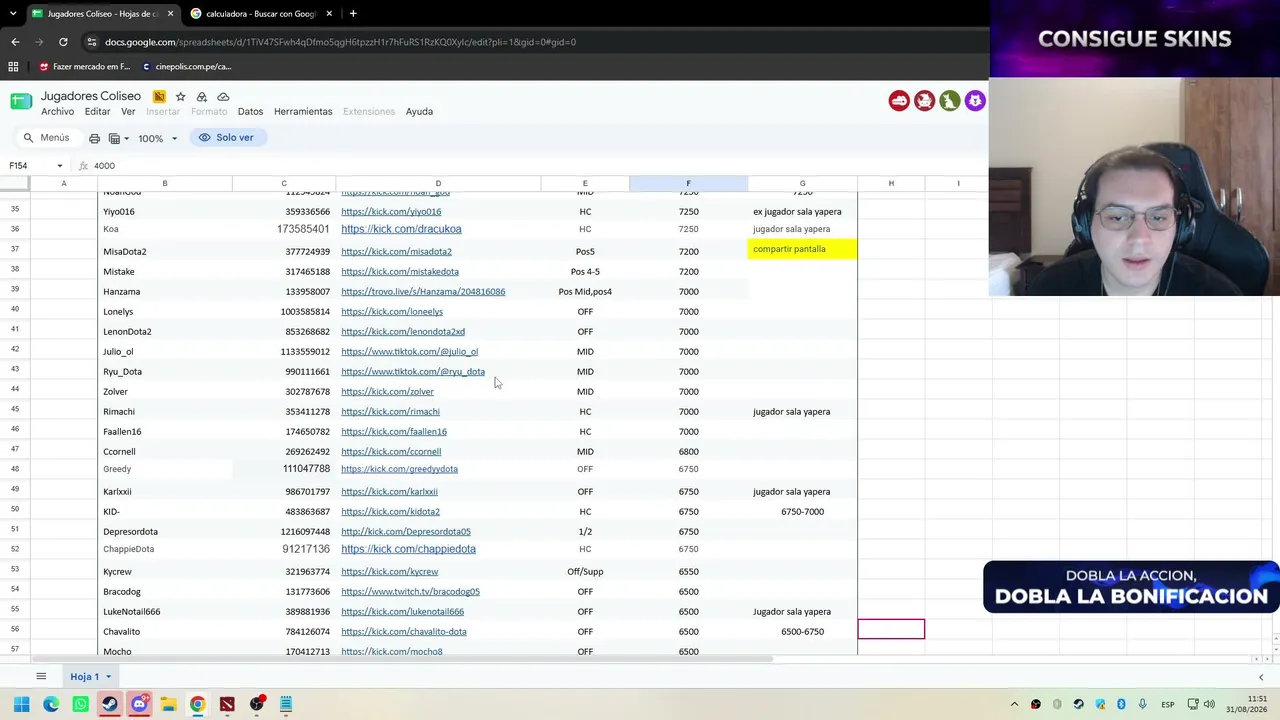Screen dimensions: 1280x720
Task: Click the purple anonymous collaborator avatar
Action: 974,101
